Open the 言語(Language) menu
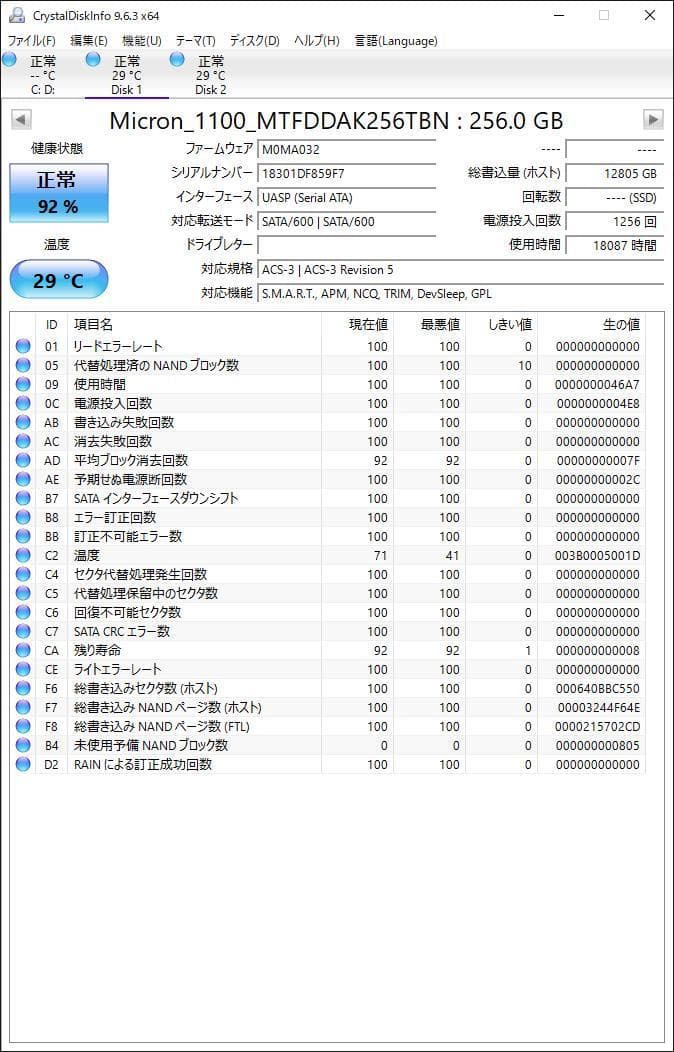 click(x=396, y=40)
